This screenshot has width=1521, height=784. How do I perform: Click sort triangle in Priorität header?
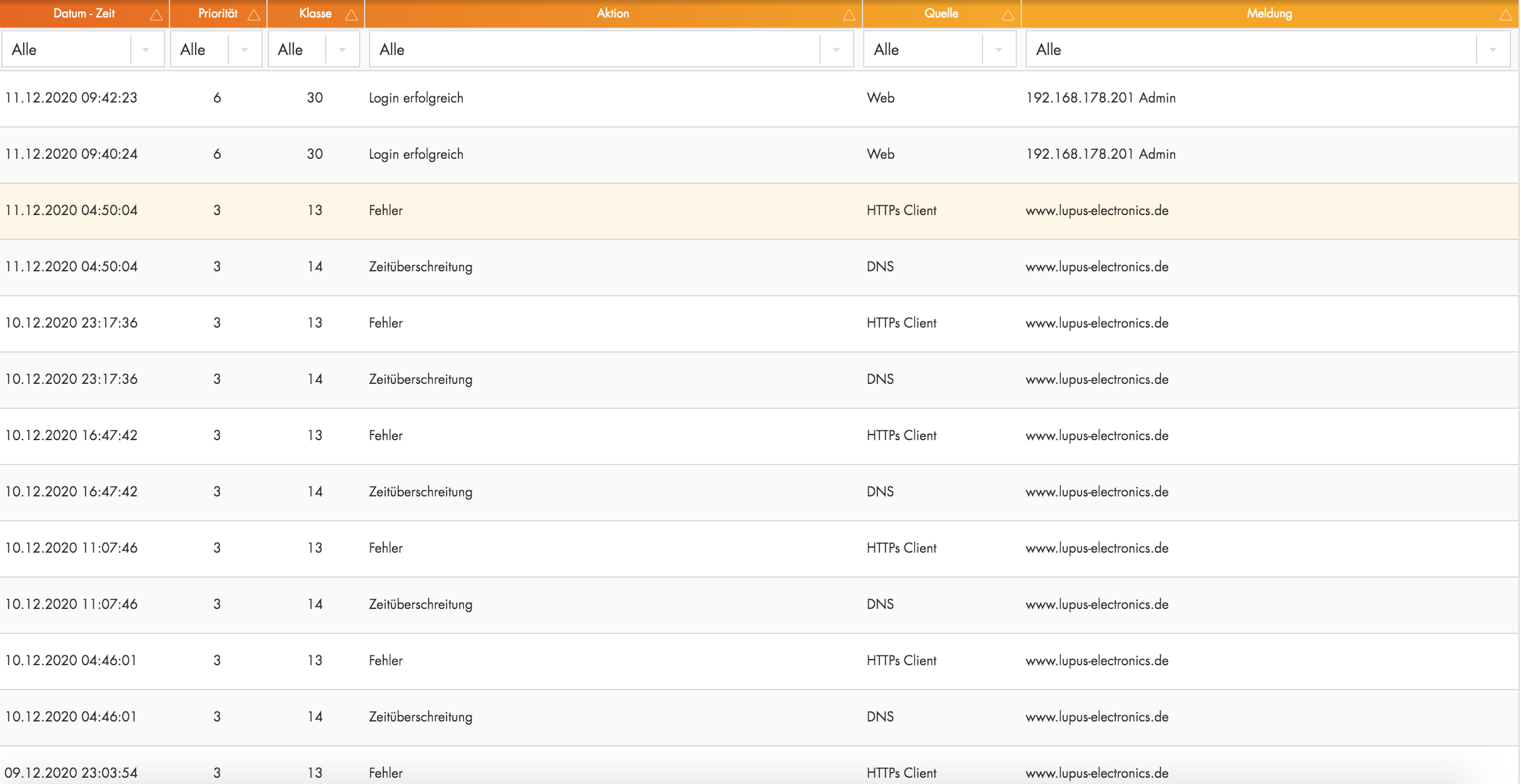click(x=254, y=15)
